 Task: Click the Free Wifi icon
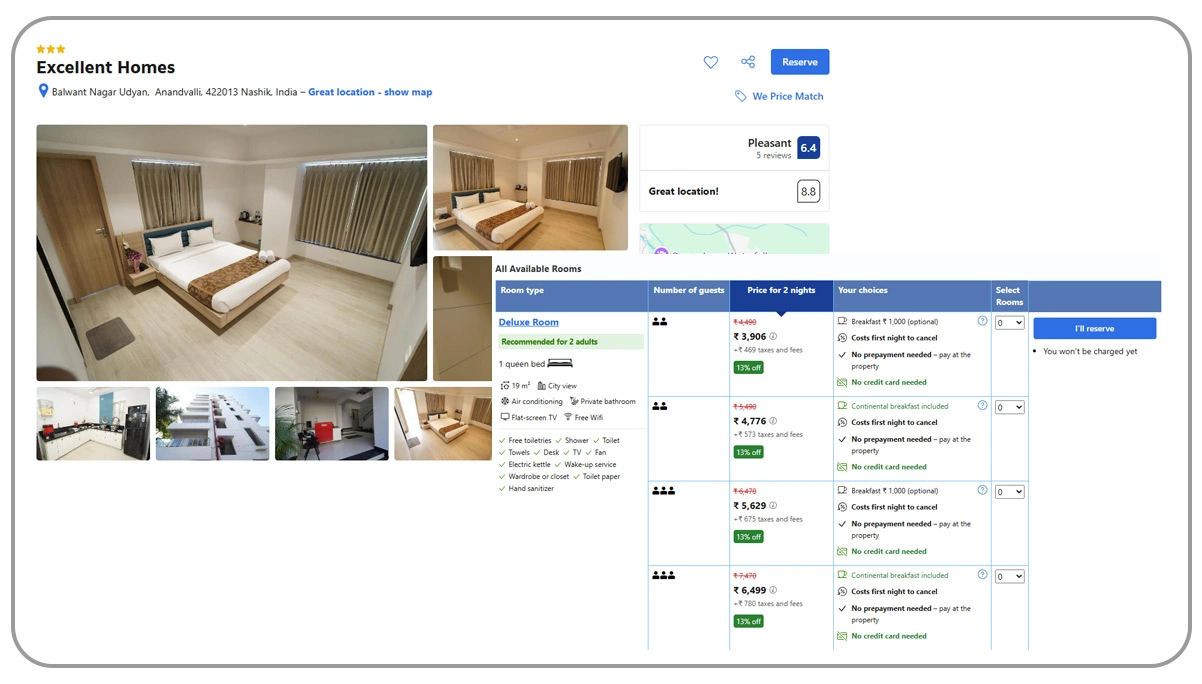coord(568,416)
